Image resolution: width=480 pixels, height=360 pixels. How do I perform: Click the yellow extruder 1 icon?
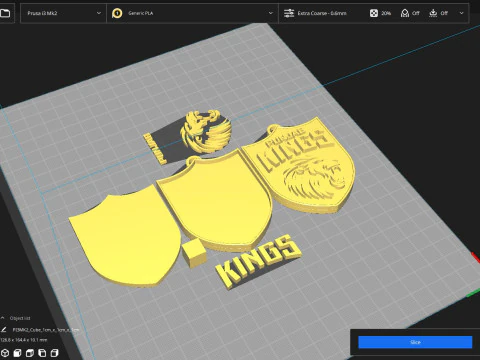click(x=117, y=13)
